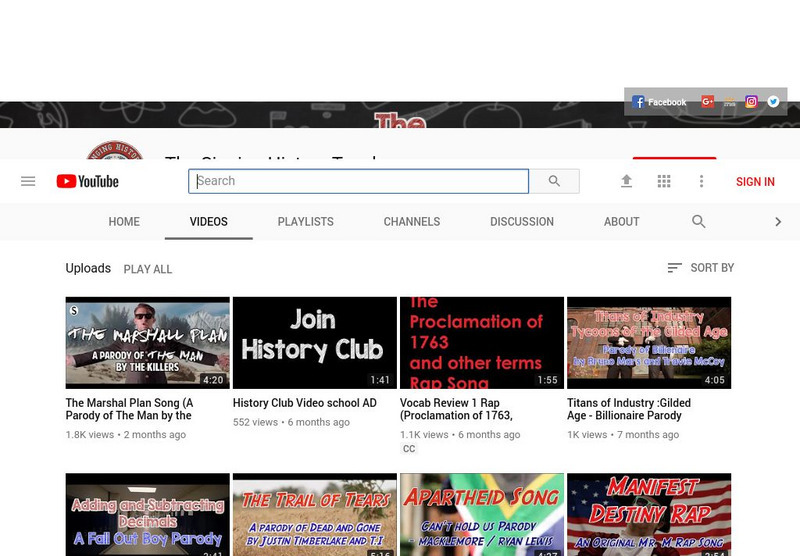Screen dimensions: 800x556
Task: Open the Twitter banner icon
Action: pos(773,102)
